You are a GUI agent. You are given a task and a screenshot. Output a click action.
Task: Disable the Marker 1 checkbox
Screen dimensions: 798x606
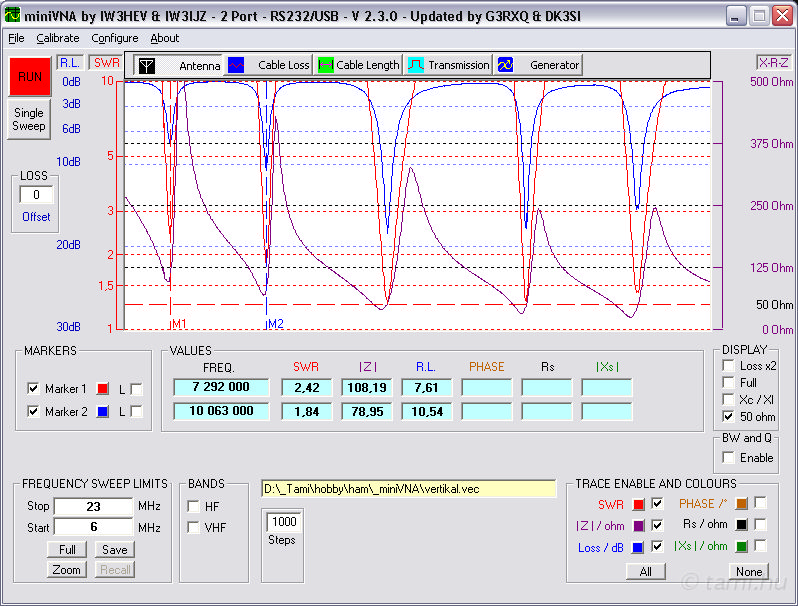click(x=33, y=389)
